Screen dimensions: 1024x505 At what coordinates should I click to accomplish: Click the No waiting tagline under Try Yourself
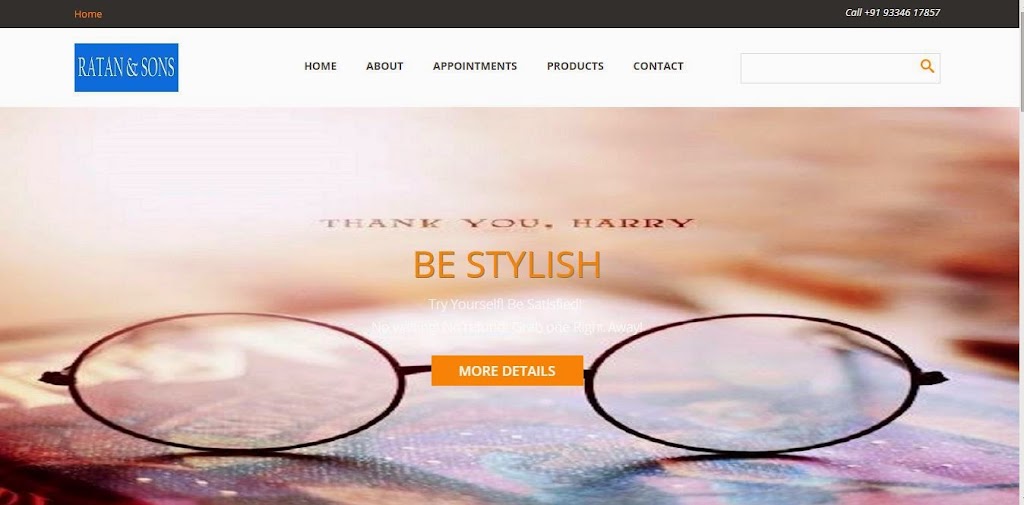(507, 327)
